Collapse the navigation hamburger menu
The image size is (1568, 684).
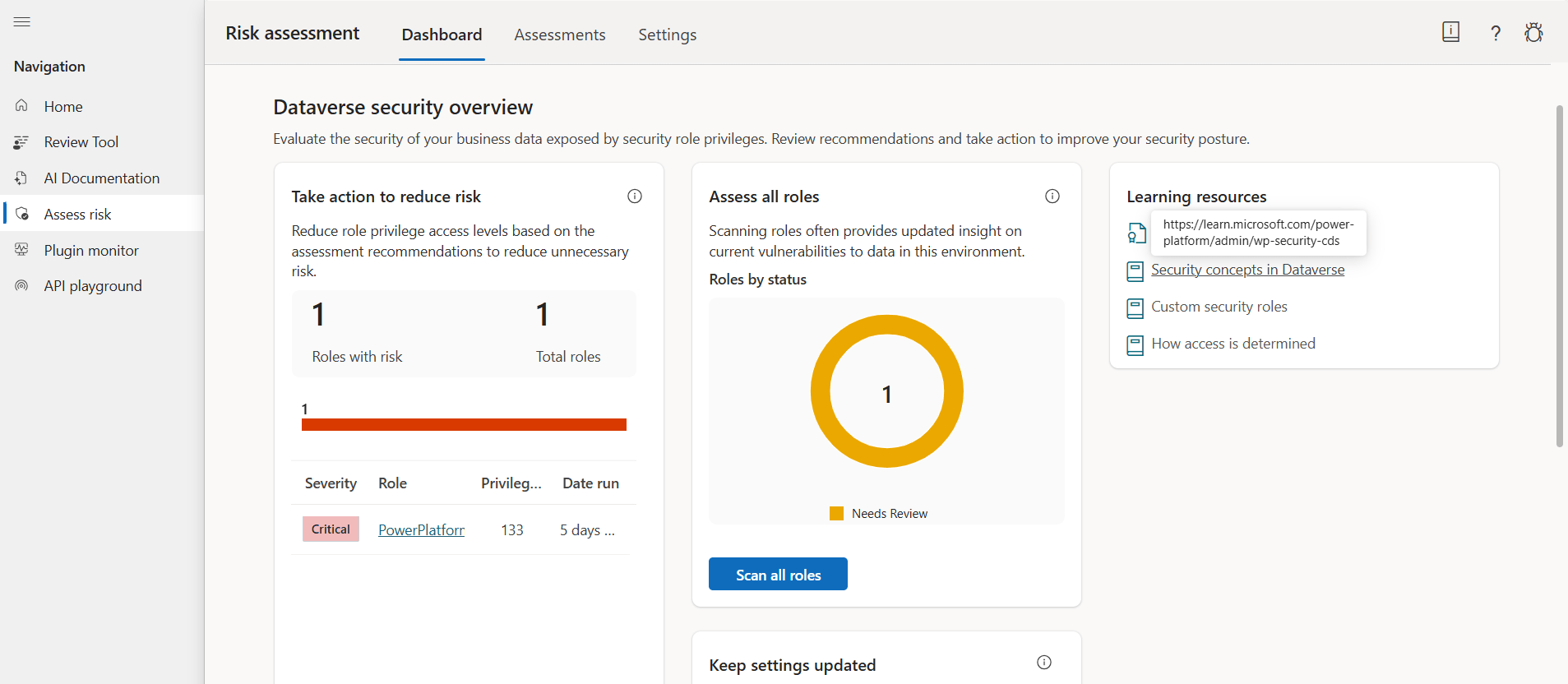pyautogui.click(x=22, y=22)
